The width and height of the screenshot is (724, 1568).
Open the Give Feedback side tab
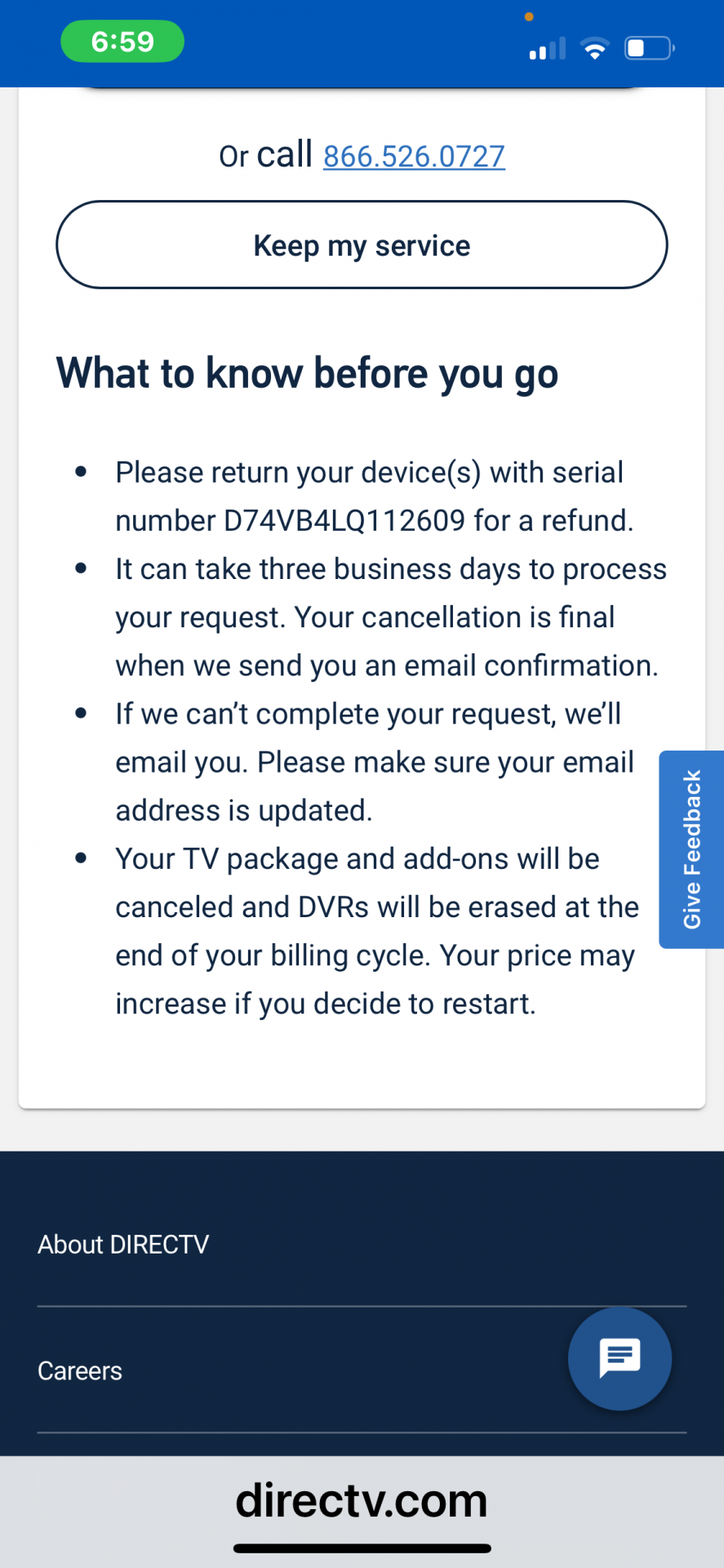coord(691,849)
